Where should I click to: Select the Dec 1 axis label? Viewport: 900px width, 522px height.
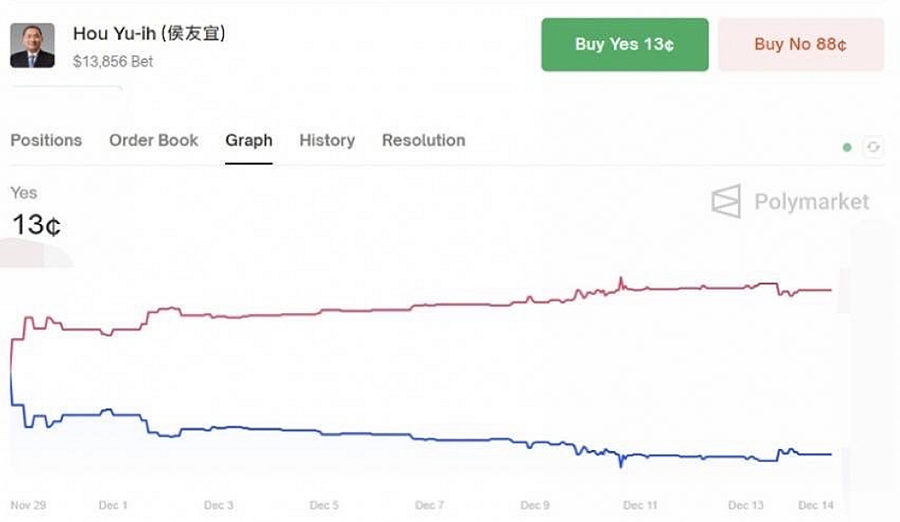pyautogui.click(x=113, y=505)
